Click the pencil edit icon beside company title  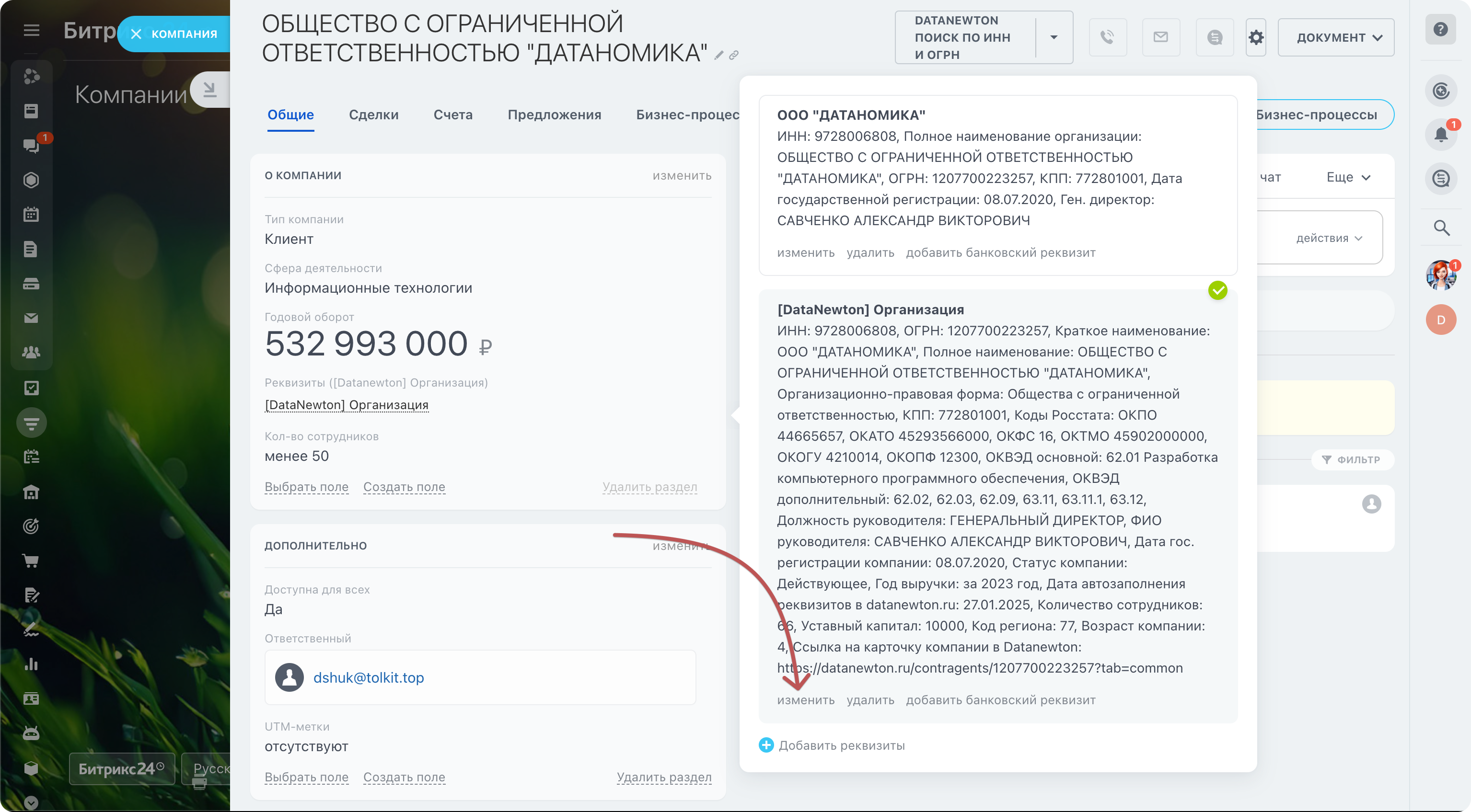pos(719,55)
